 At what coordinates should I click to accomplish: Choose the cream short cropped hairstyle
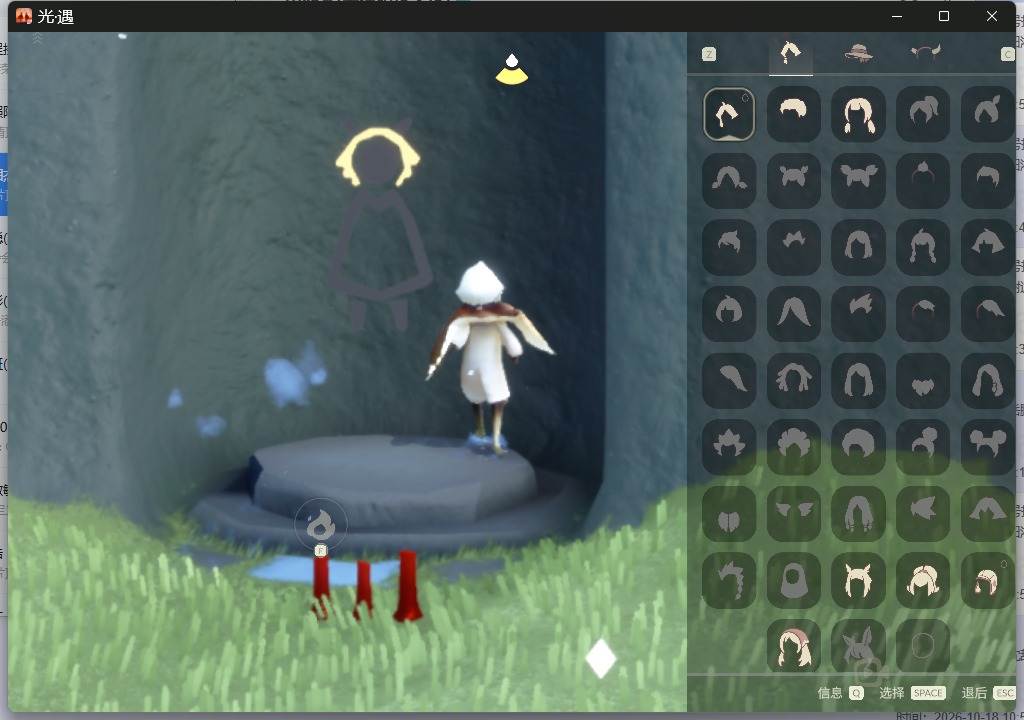pos(793,114)
